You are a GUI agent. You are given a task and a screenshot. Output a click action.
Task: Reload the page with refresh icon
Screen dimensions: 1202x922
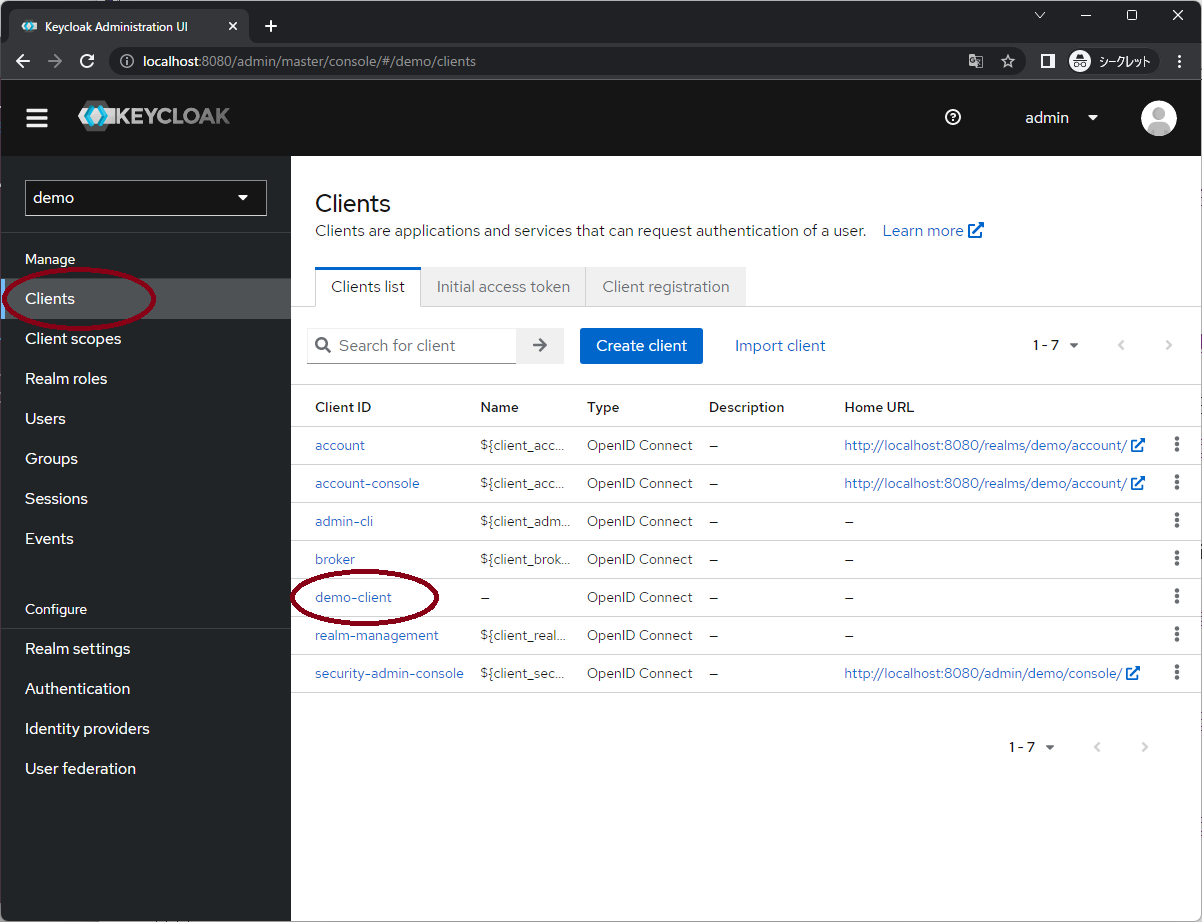(x=87, y=61)
